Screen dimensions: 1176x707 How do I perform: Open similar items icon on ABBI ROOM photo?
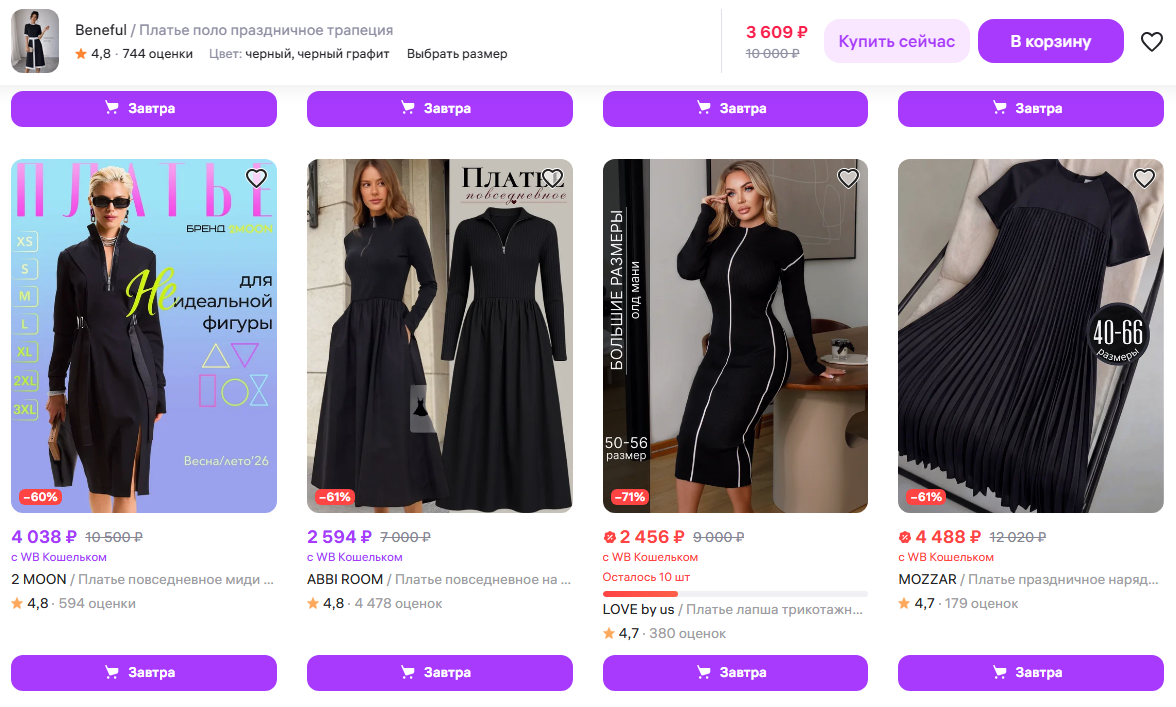(424, 409)
